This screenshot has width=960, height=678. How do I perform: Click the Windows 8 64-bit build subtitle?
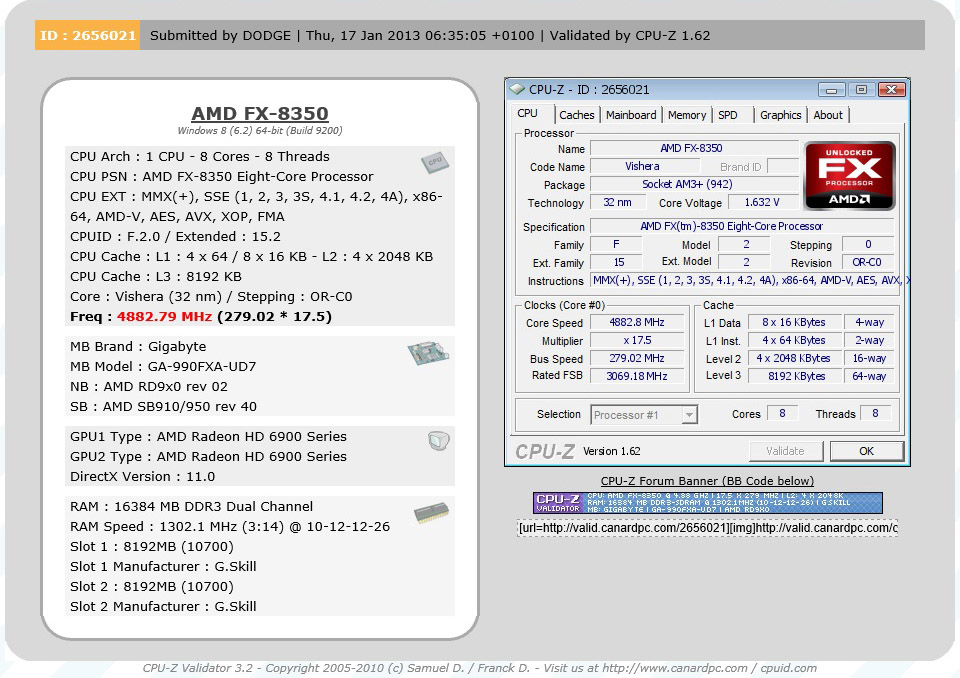tap(260, 130)
